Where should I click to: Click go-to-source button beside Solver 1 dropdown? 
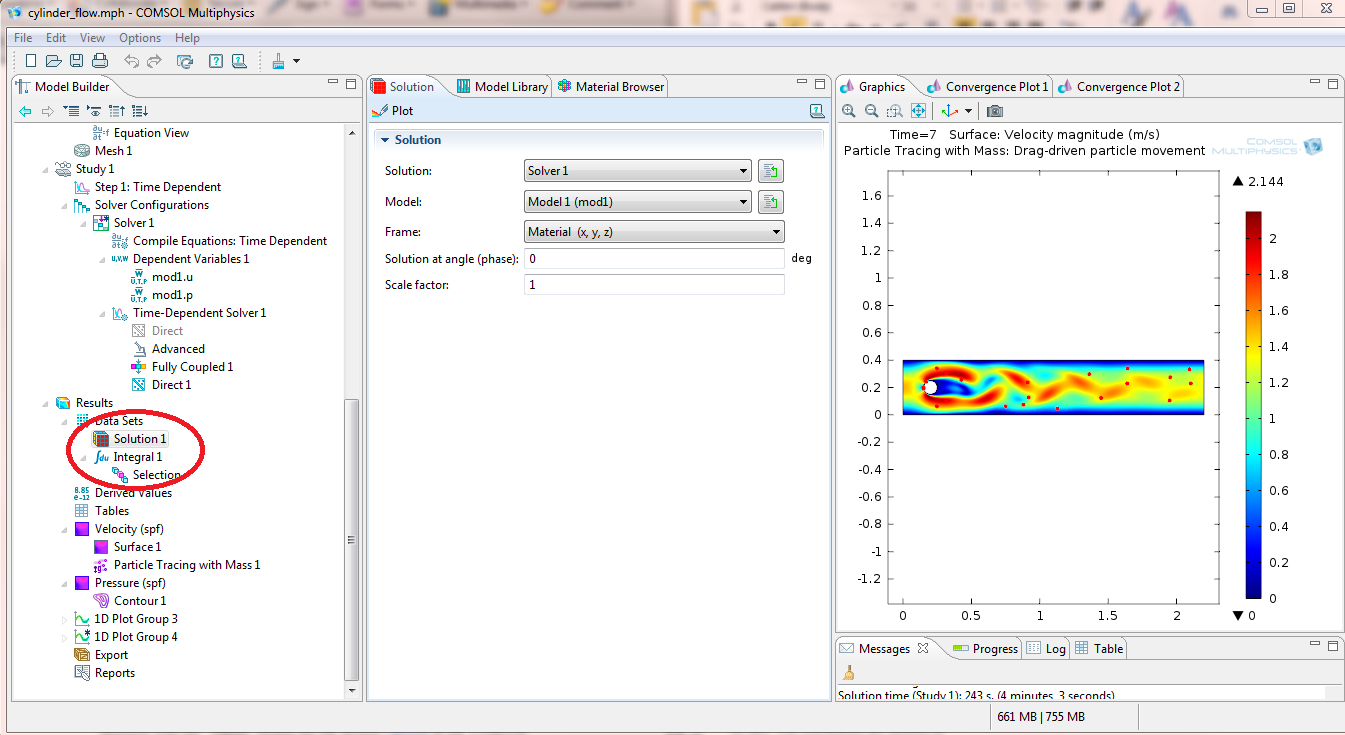point(770,171)
